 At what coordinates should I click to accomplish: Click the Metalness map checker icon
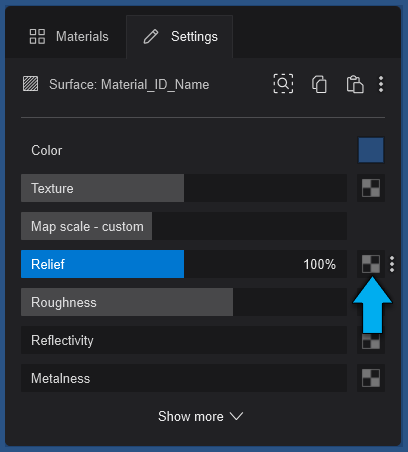pyautogui.click(x=371, y=378)
